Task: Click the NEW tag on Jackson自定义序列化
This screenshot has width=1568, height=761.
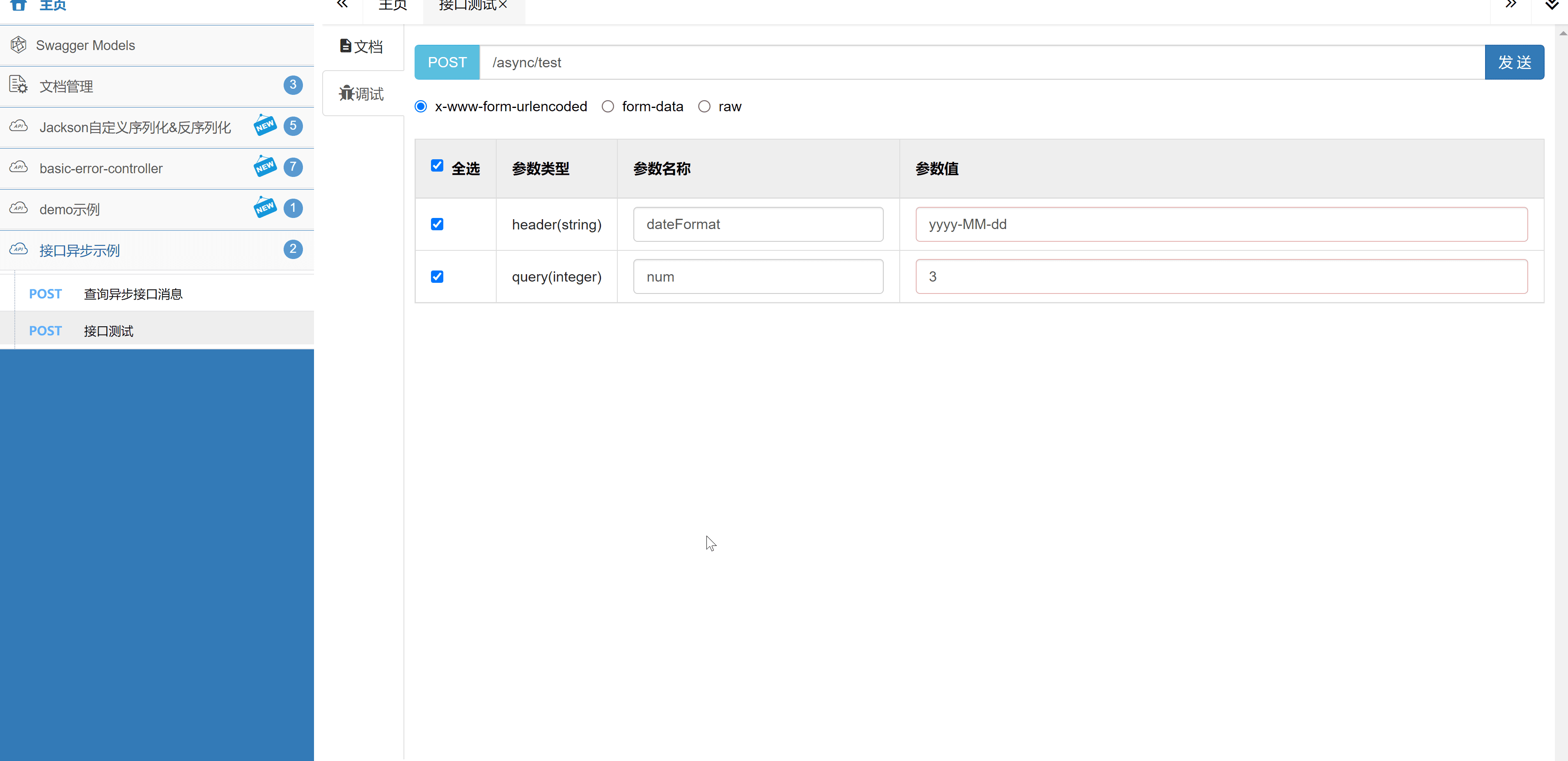Action: pyautogui.click(x=265, y=125)
